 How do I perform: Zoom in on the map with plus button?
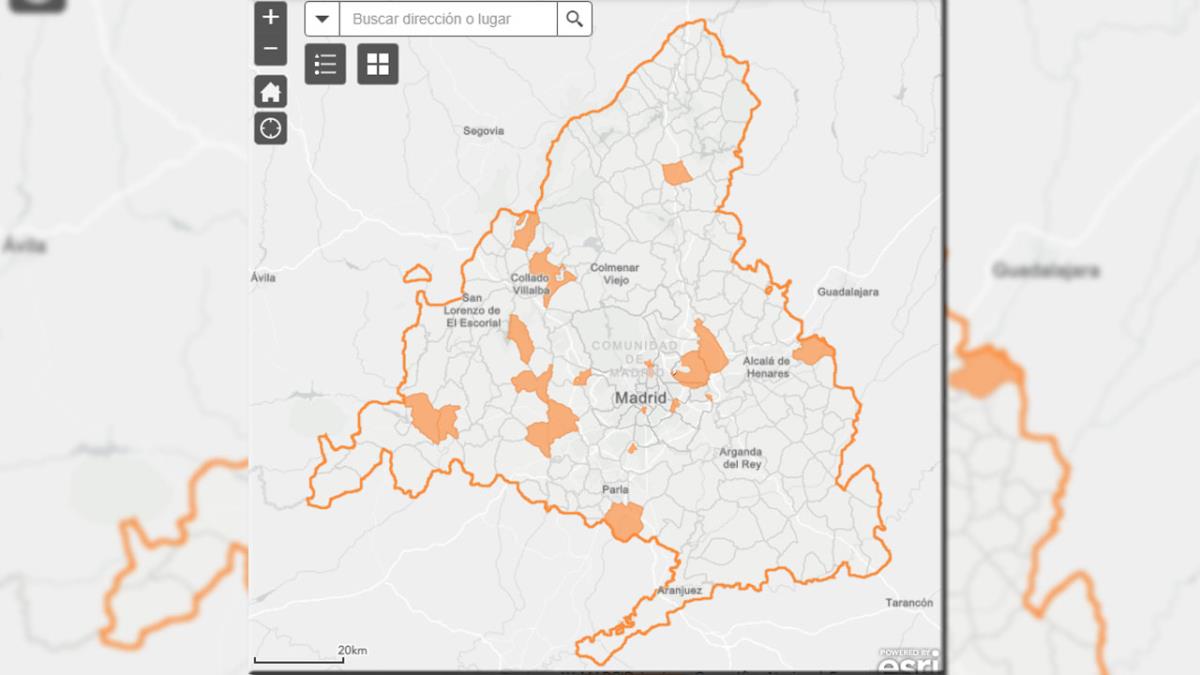(270, 17)
